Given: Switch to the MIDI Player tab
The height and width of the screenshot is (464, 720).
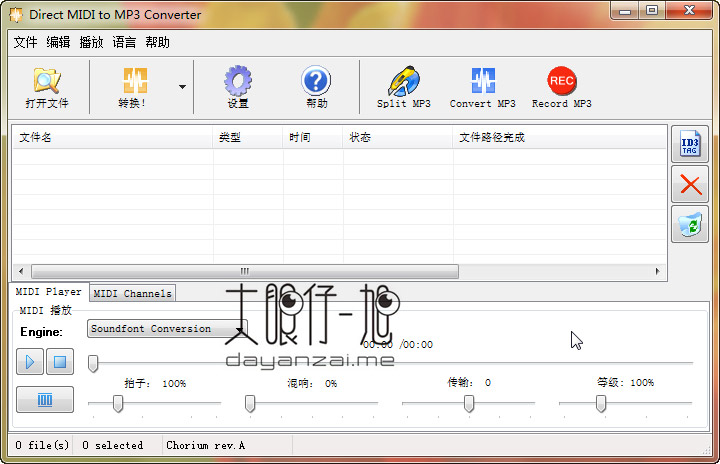Looking at the screenshot, I should 48,292.
